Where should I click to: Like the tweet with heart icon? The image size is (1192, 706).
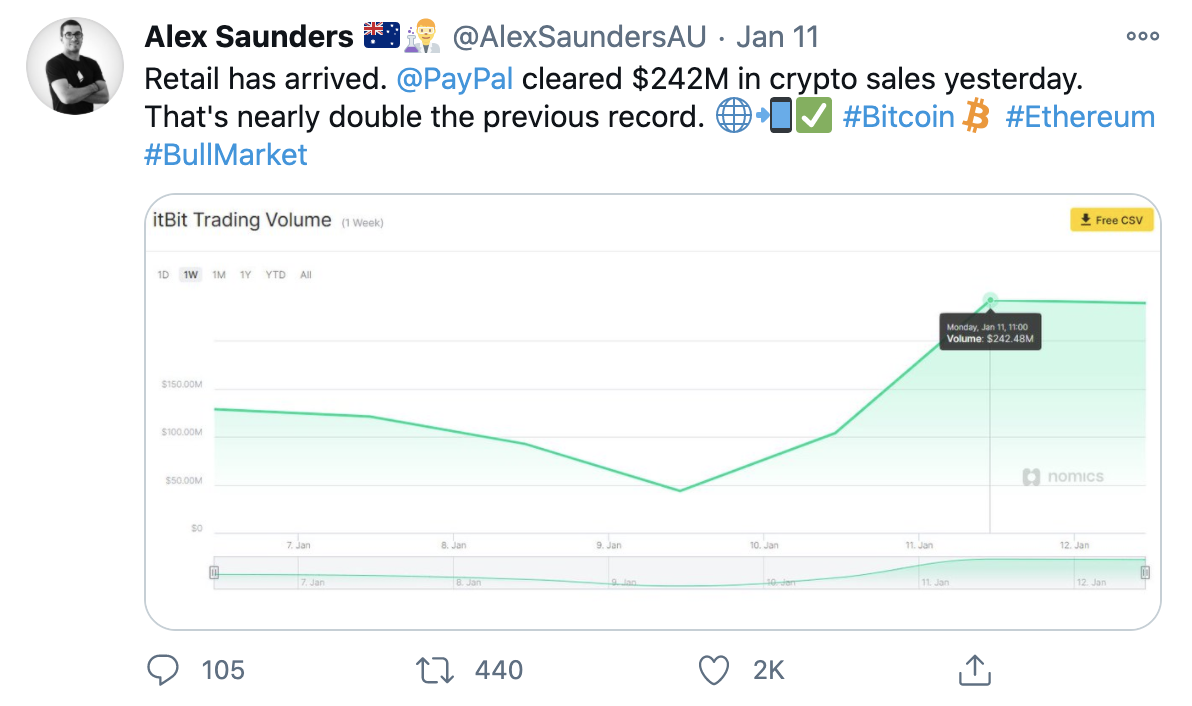pos(713,670)
